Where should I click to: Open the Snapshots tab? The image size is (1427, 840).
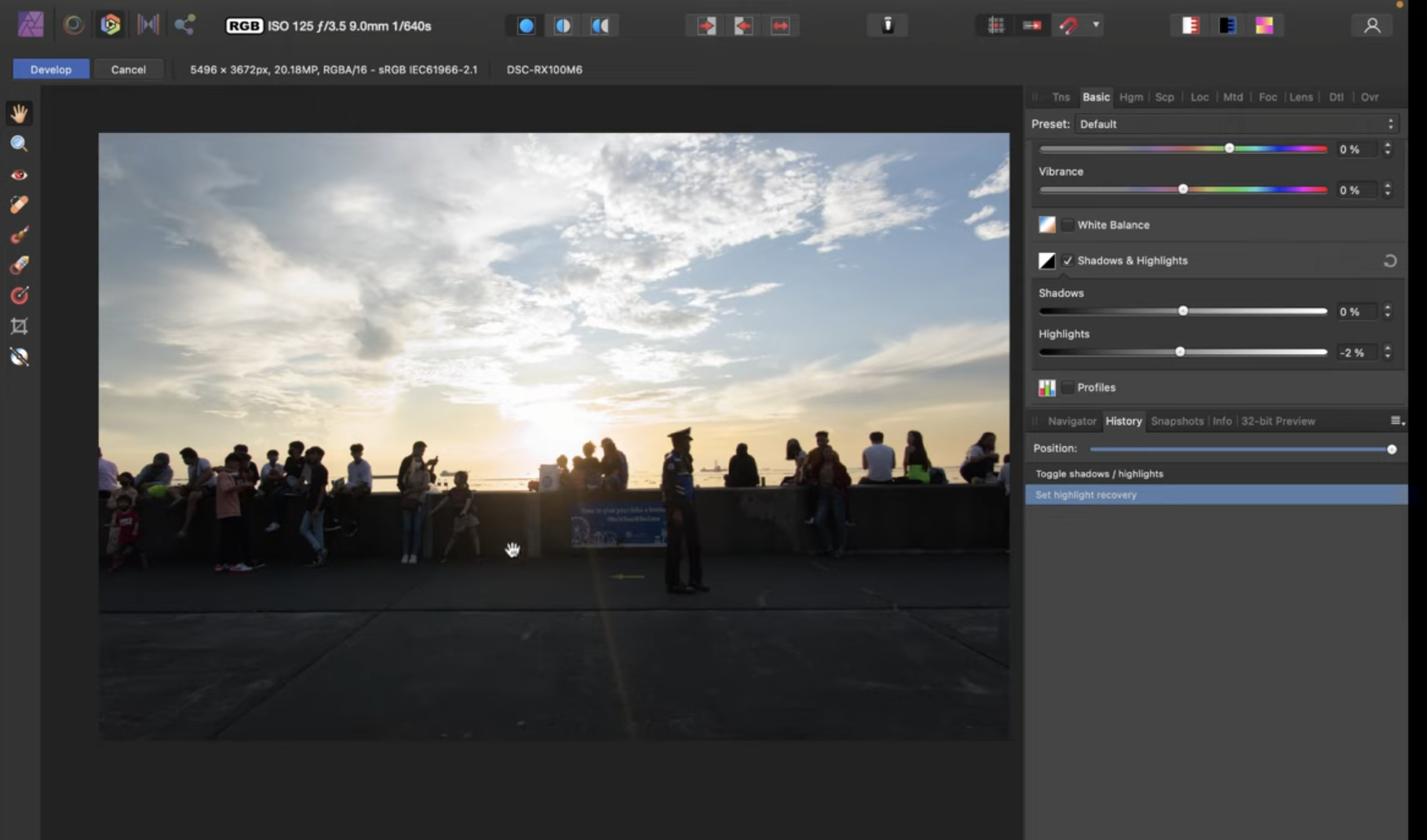(1177, 422)
